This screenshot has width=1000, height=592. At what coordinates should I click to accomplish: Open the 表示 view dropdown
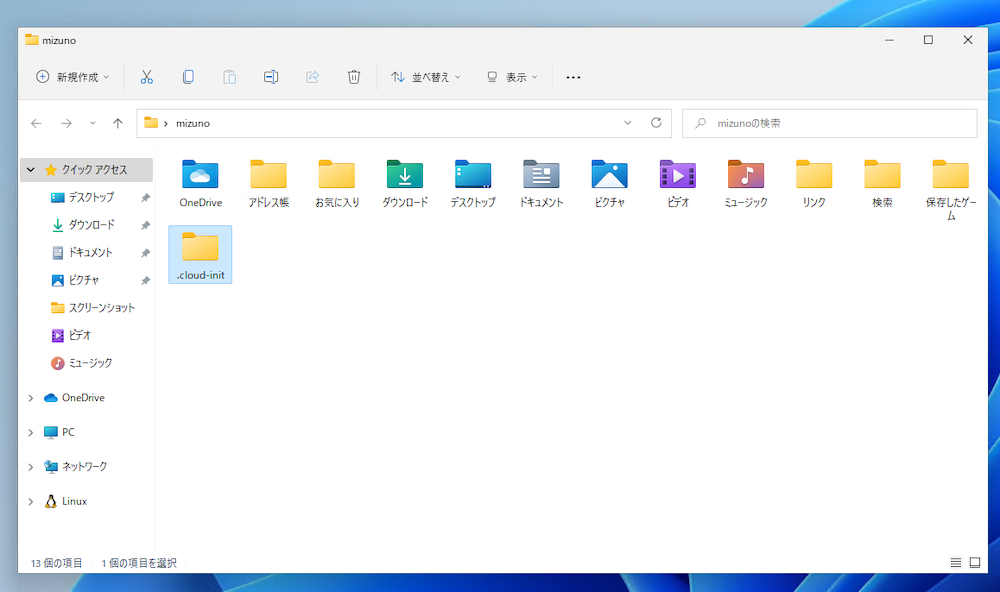coord(511,77)
